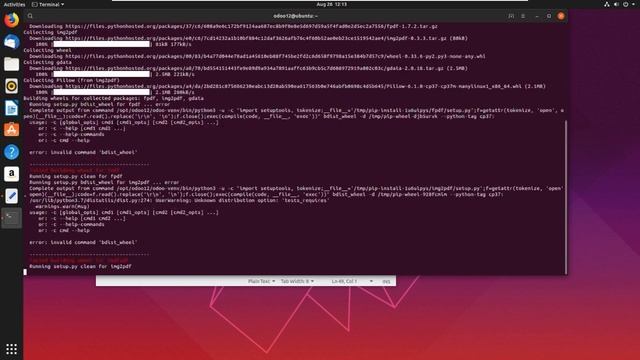Image resolution: width=640 pixels, height=360 pixels.
Task: Show Applications grid at dock bottom
Action: point(11,349)
